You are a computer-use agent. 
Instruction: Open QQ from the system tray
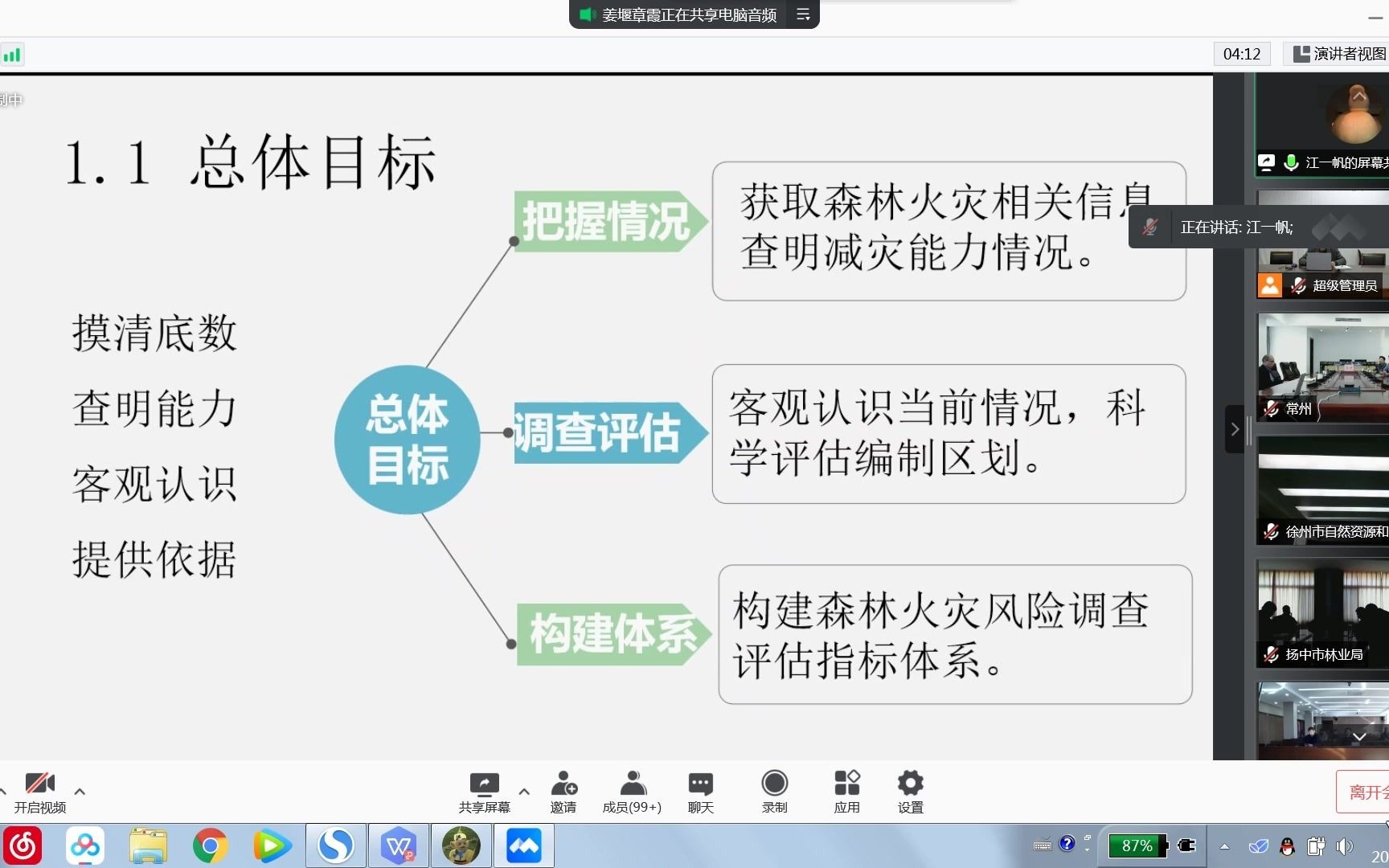1287,845
